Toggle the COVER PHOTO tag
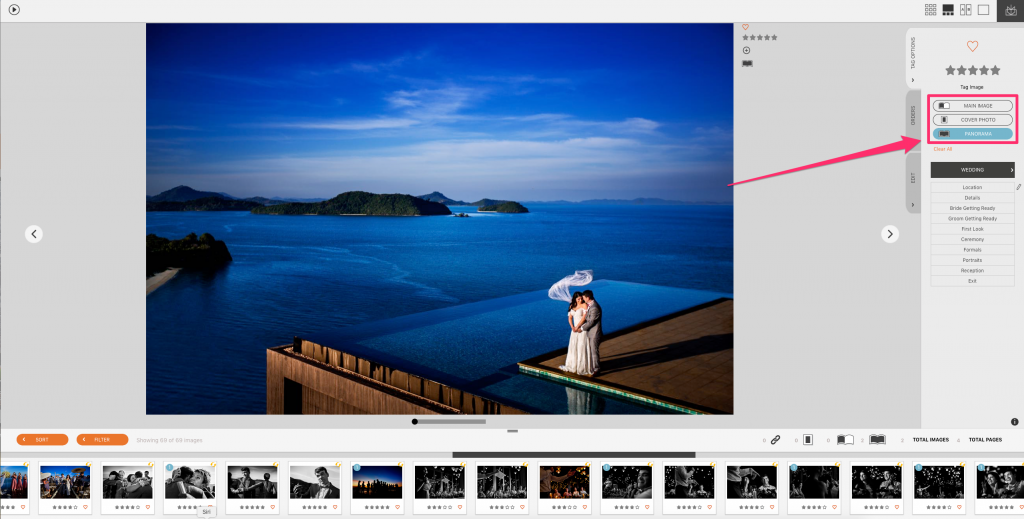 click(972, 120)
